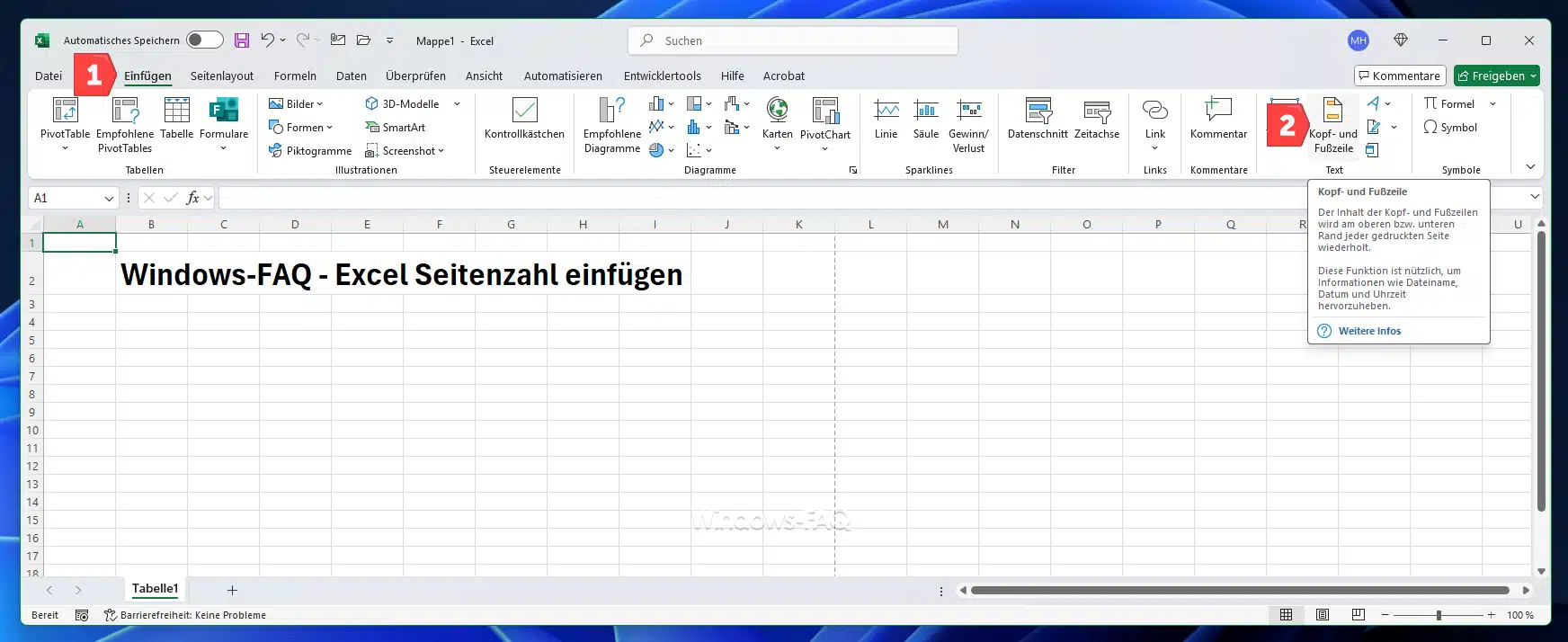Click the Freigeben button
Image resolution: width=1568 pixels, height=642 pixels.
(x=1496, y=76)
